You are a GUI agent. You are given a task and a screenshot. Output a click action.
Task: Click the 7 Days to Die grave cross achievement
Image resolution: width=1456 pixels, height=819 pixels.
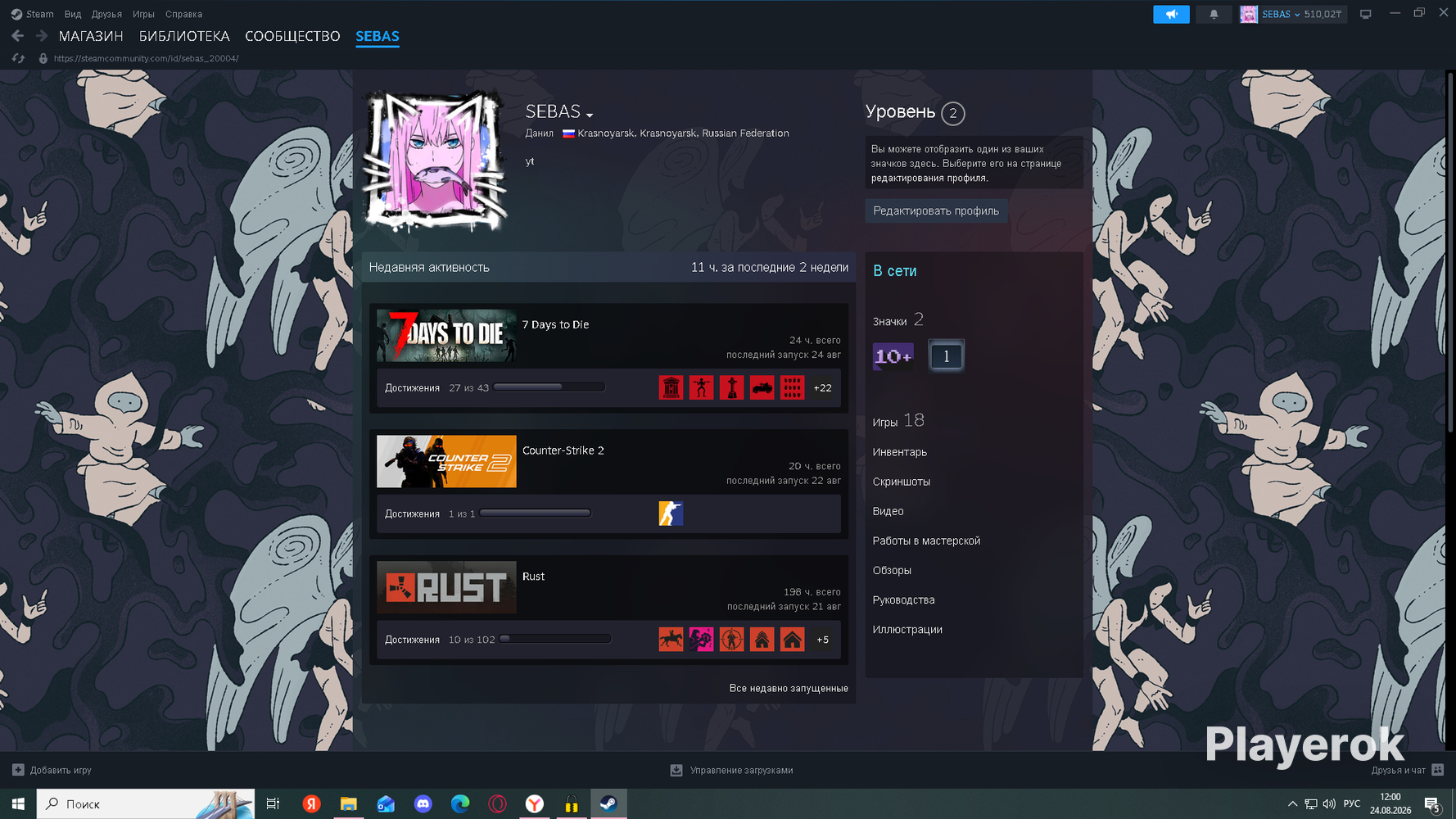[x=731, y=387]
